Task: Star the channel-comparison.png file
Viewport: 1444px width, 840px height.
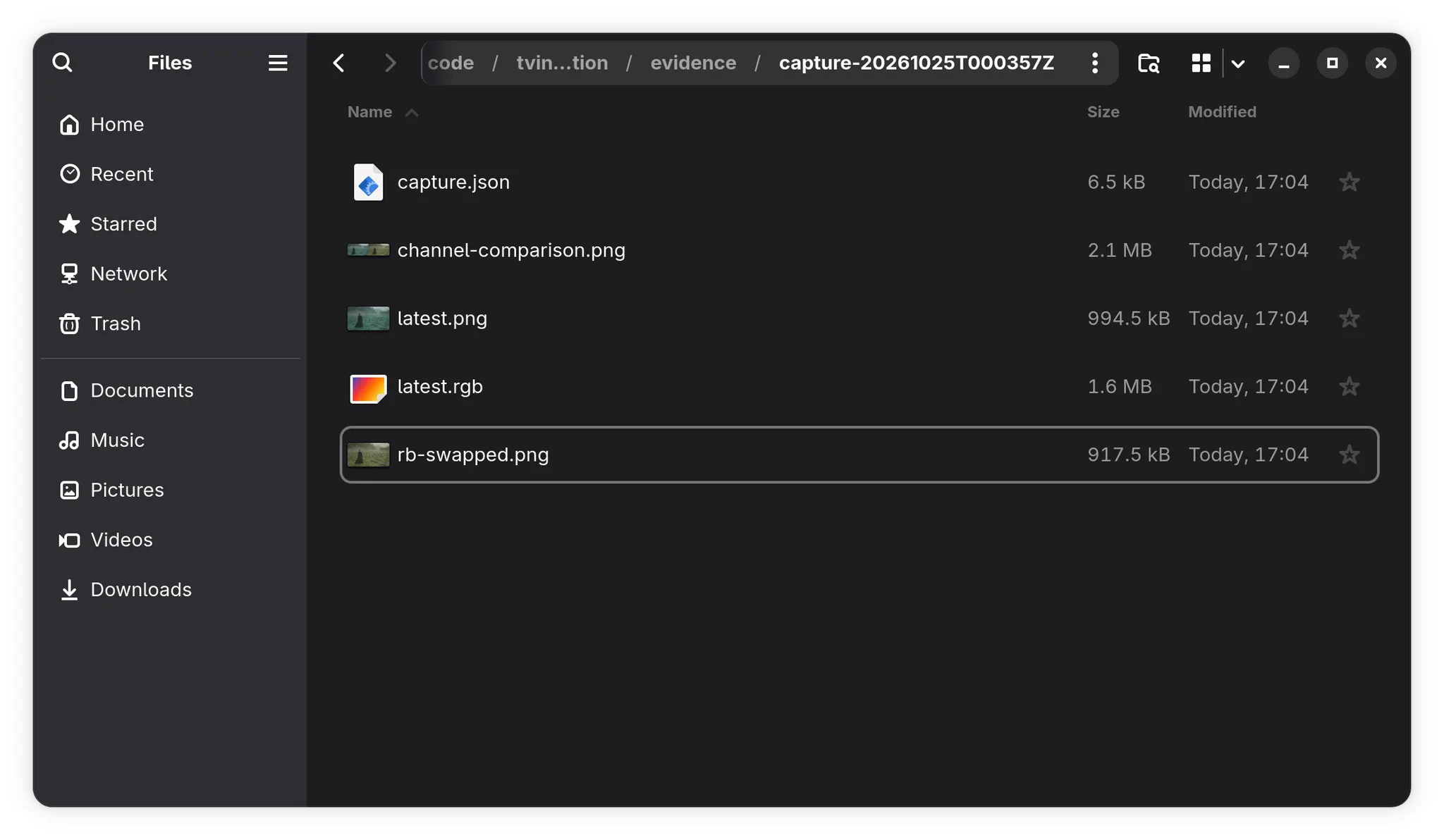Action: pyautogui.click(x=1350, y=250)
